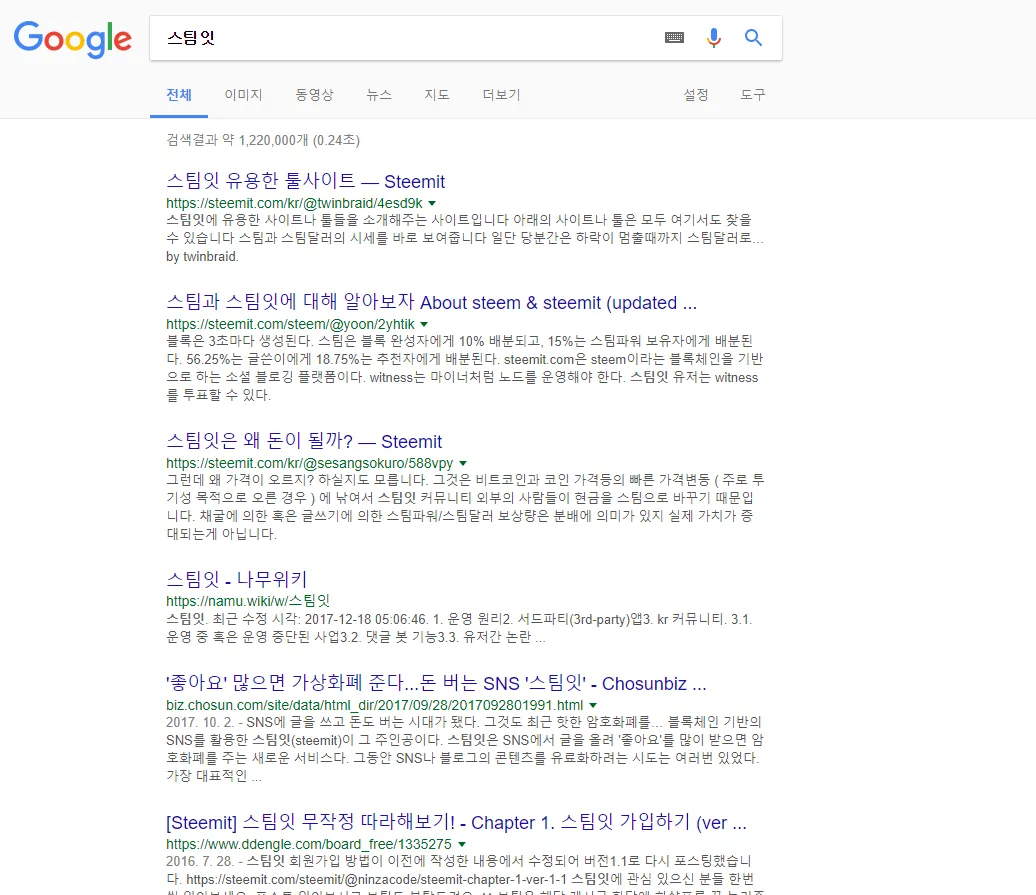Click URL text https://namu.wiki/w/스팀잇
Image resolution: width=1036 pixels, height=895 pixels.
(248, 601)
